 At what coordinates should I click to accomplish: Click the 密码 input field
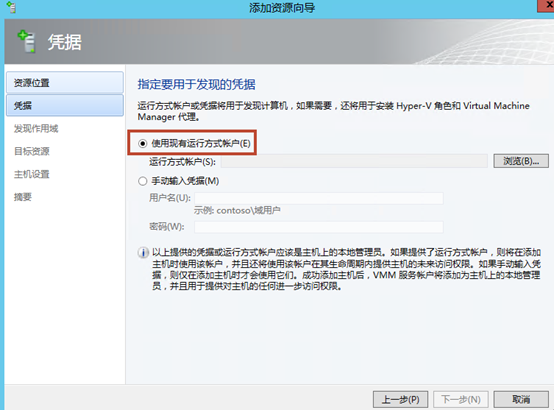(x=319, y=227)
